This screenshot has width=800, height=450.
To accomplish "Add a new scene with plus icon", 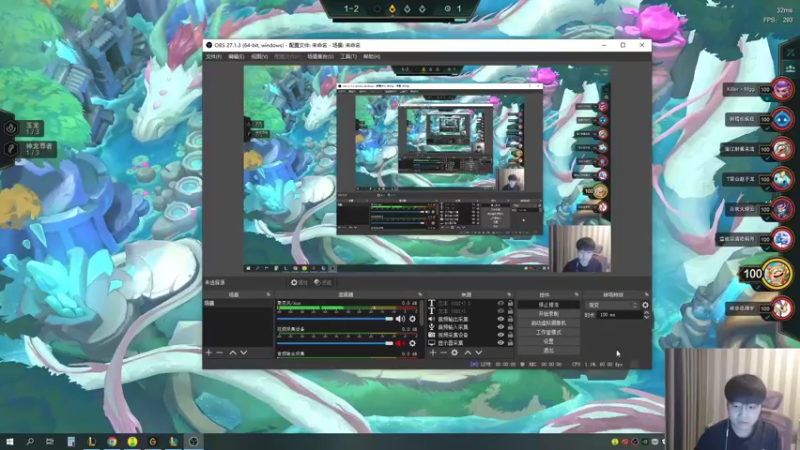I will point(209,353).
